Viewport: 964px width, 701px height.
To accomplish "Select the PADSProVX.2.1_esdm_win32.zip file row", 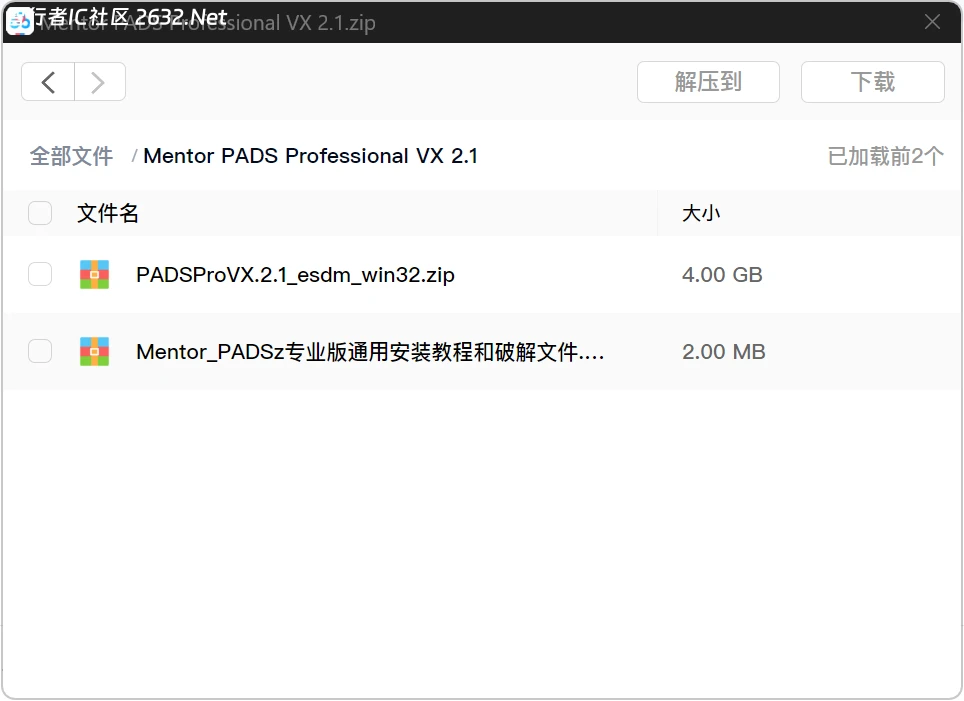I will [x=294, y=274].
